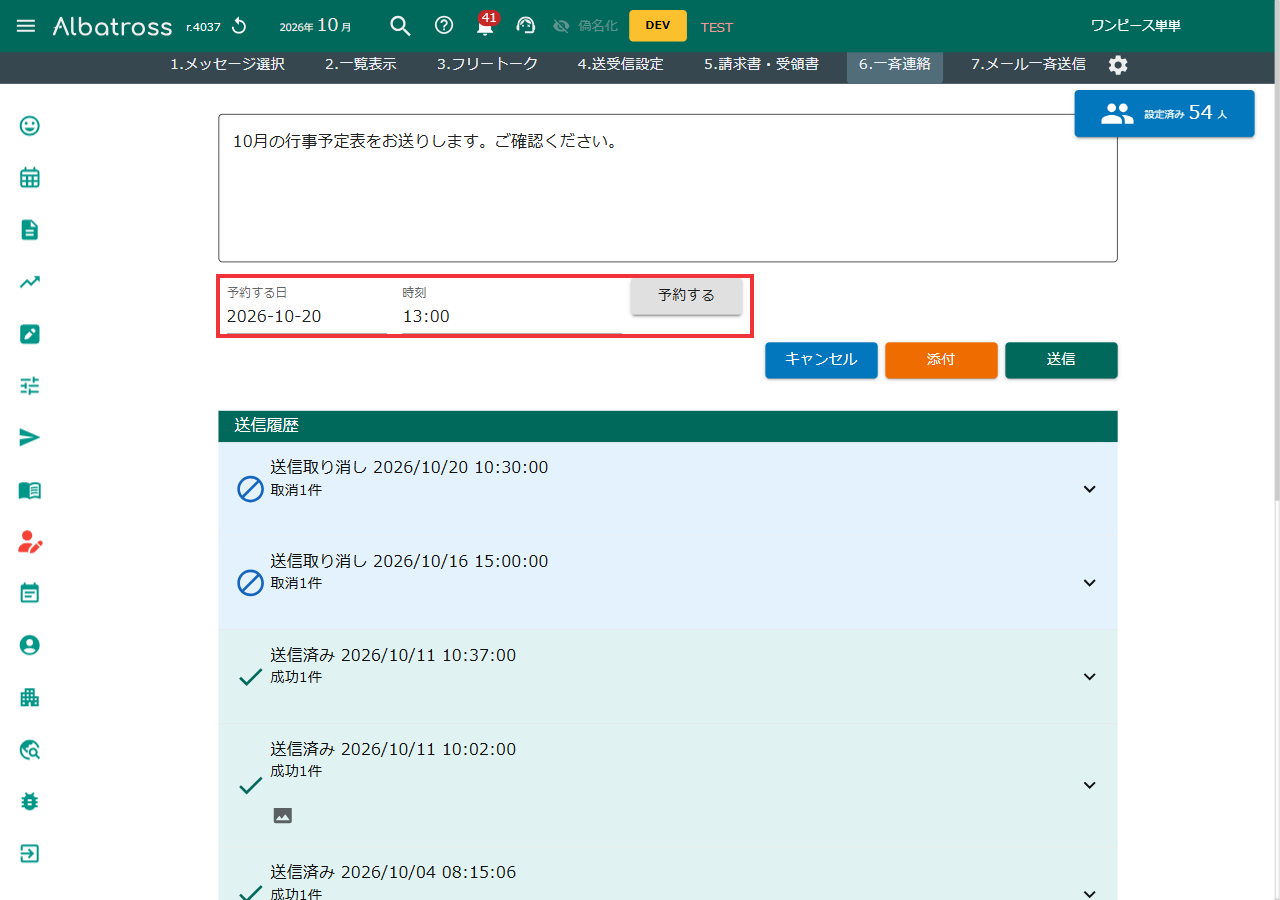Open the globe search sidebar icon
The width and height of the screenshot is (1280, 900).
(x=30, y=750)
